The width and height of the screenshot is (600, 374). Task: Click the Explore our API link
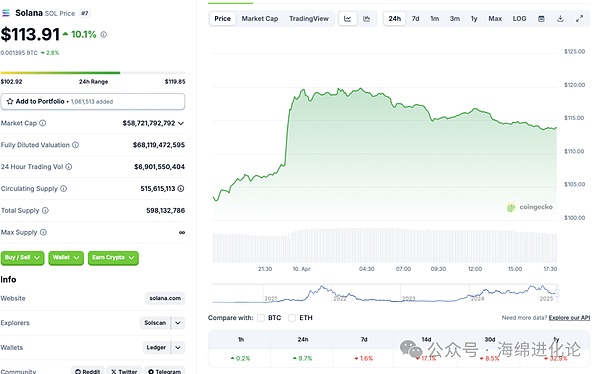569,318
